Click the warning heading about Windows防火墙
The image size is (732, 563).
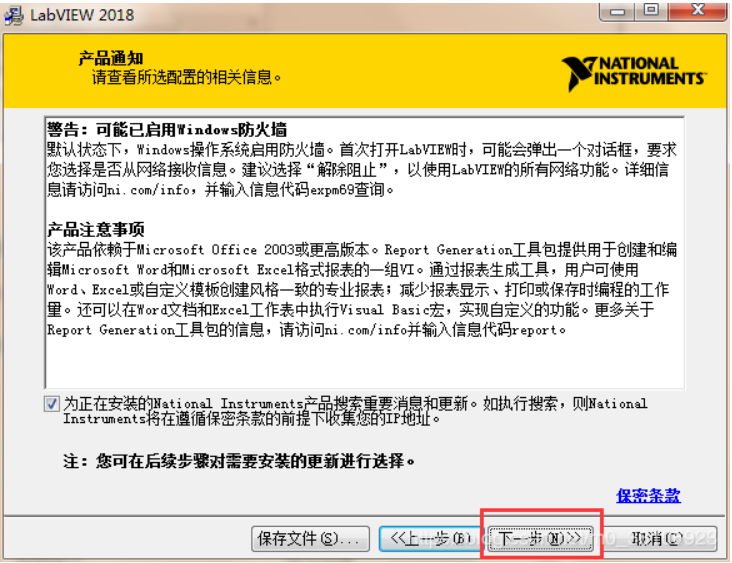(167, 129)
